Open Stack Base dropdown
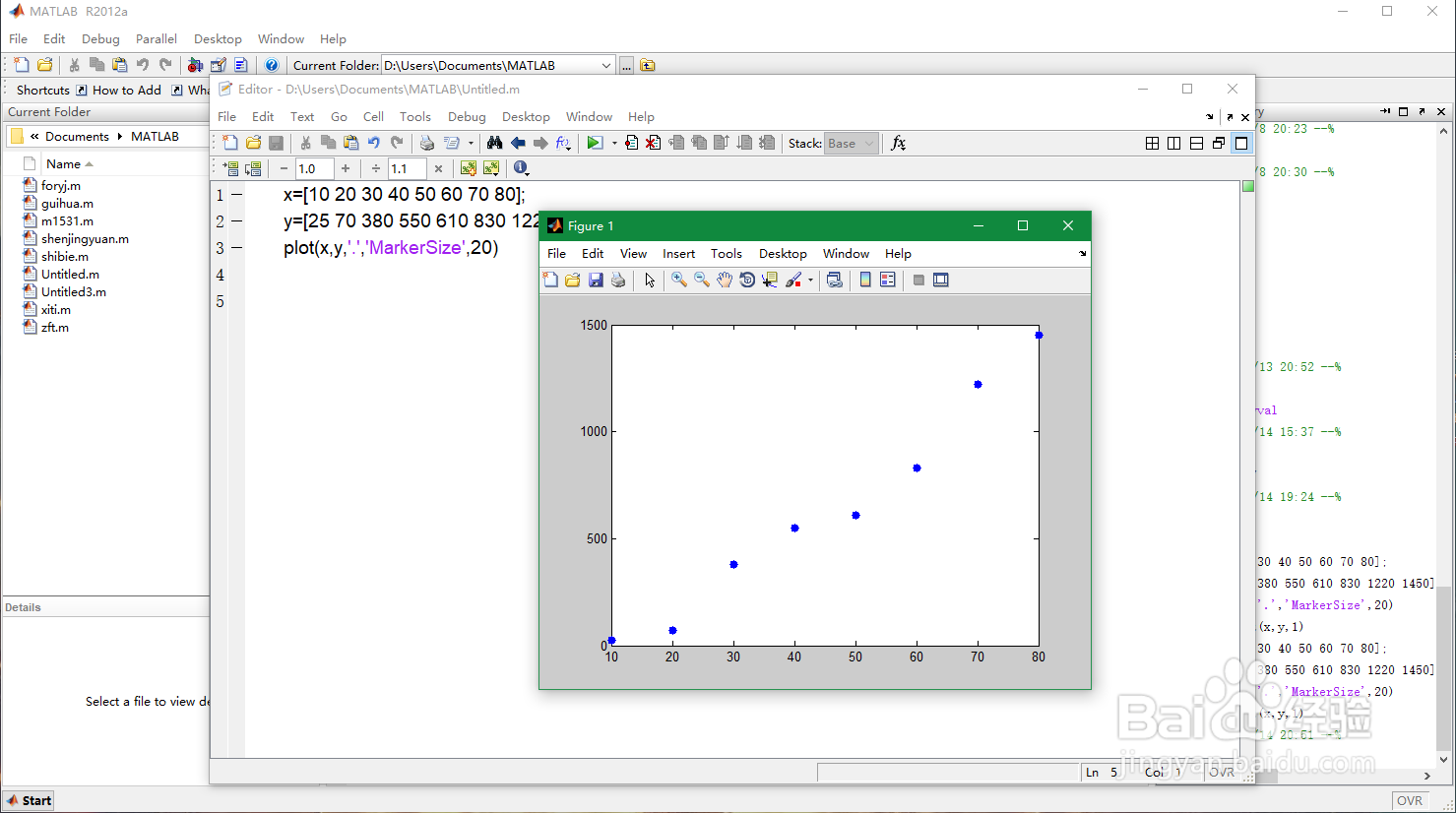This screenshot has width=1456, height=813. click(852, 143)
